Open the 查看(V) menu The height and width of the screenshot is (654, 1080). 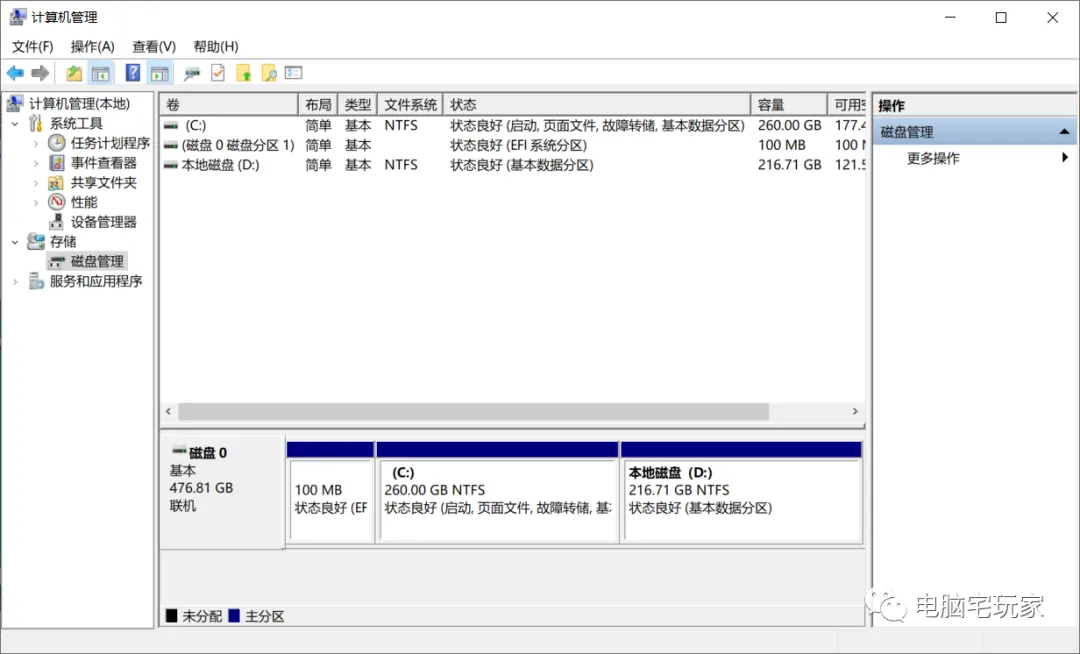tap(153, 46)
